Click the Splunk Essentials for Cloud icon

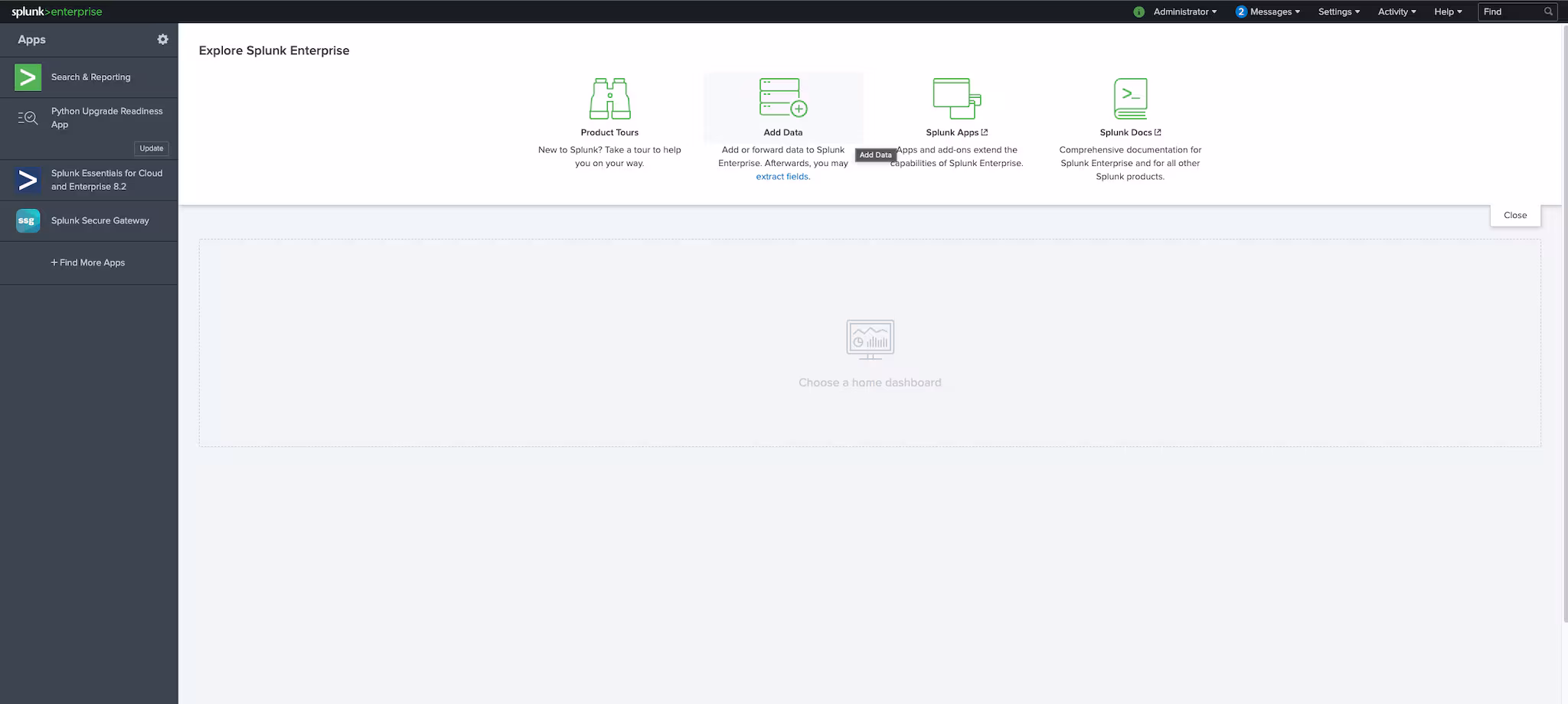[28, 180]
